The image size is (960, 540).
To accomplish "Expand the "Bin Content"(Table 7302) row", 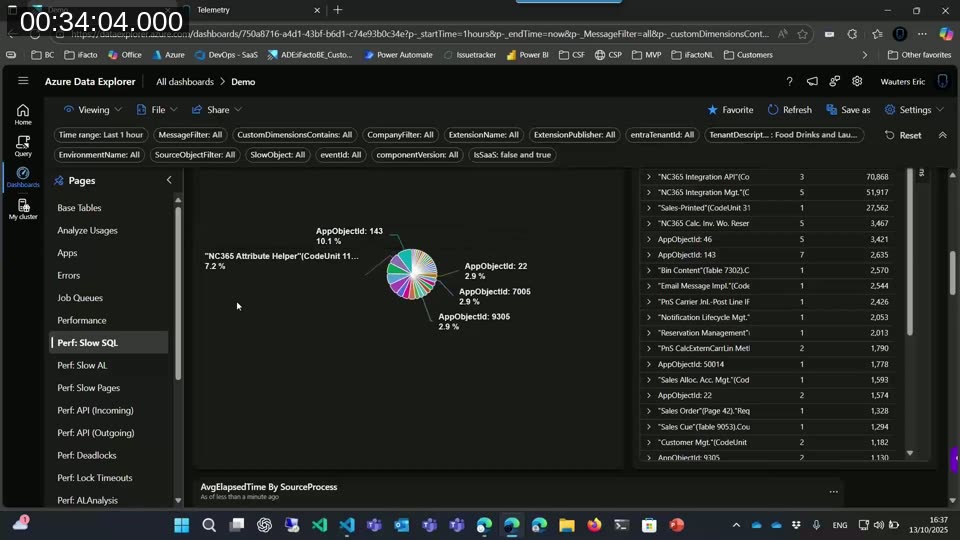I will 648,271.
